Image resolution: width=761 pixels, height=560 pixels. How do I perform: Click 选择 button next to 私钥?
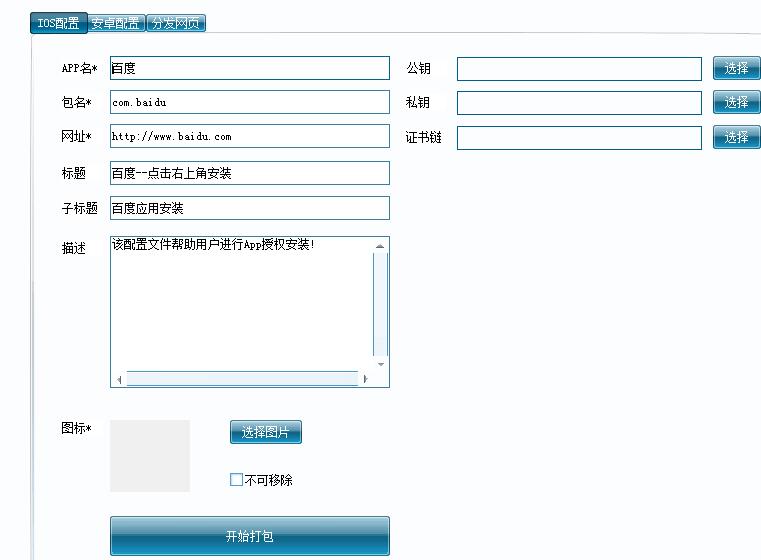[736, 102]
